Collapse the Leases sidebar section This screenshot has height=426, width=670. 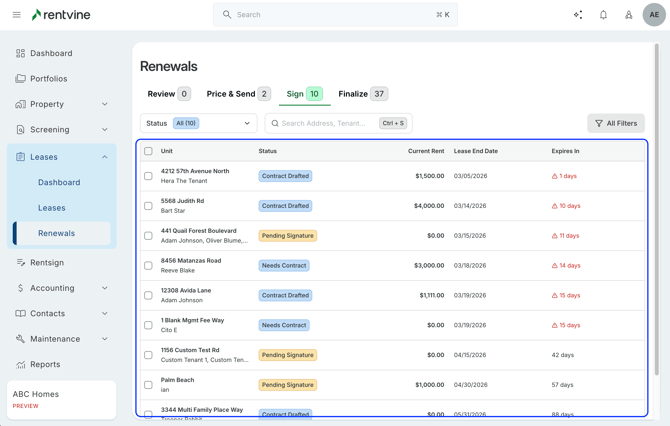[105, 157]
